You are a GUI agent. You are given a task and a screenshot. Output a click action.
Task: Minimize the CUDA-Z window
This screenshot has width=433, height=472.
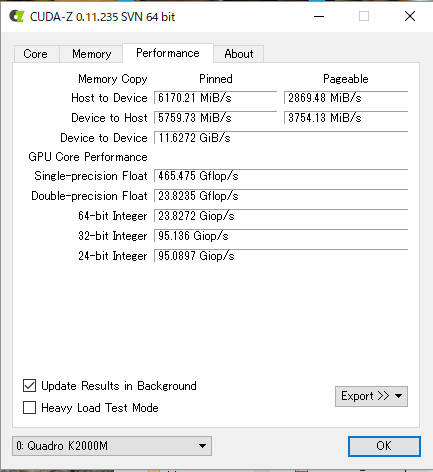coord(319,16)
